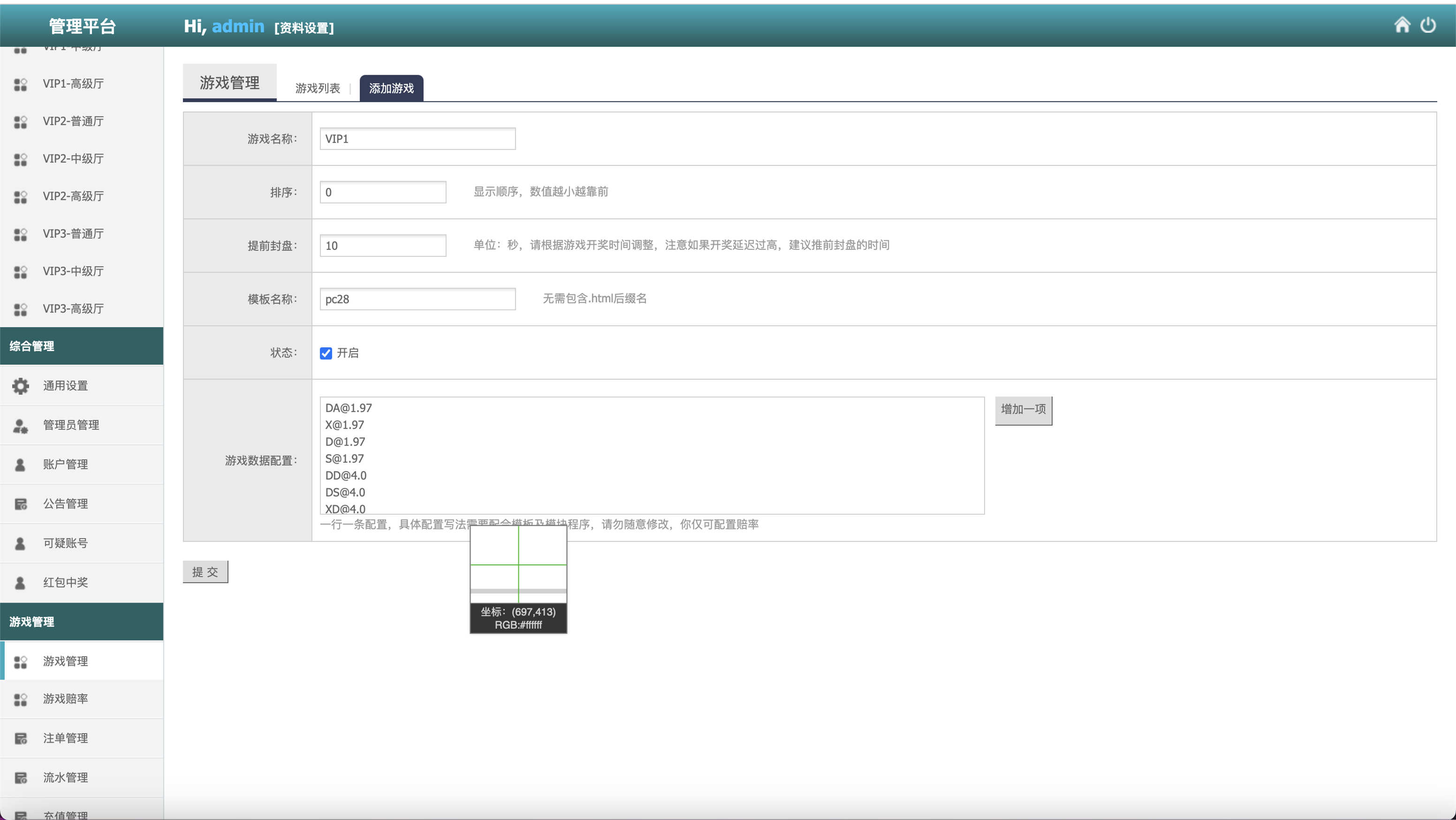Click the 注单管理 sidebar icon
Image resolution: width=1456 pixels, height=820 pixels.
click(x=20, y=738)
